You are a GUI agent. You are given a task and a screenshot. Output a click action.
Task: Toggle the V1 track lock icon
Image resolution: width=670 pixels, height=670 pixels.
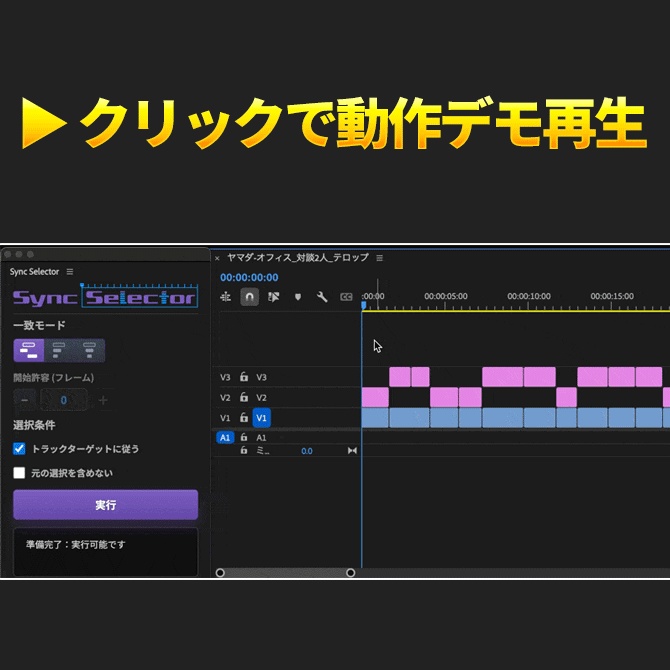tap(244, 417)
